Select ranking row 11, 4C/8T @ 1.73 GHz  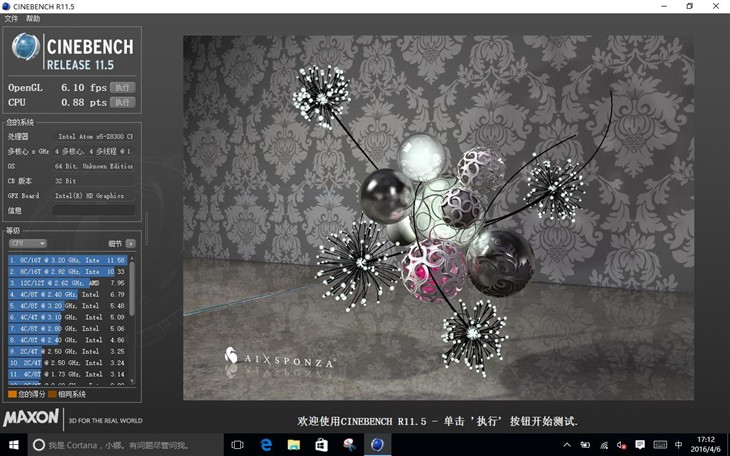[x=68, y=374]
